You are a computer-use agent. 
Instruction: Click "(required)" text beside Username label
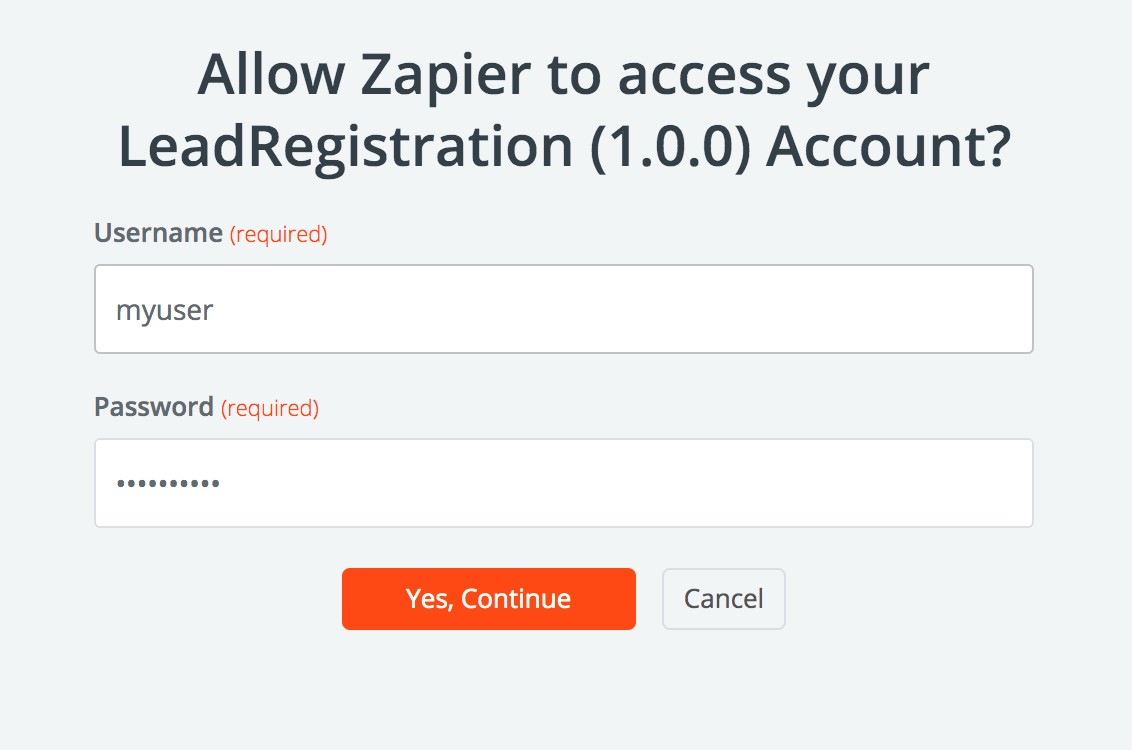click(279, 234)
